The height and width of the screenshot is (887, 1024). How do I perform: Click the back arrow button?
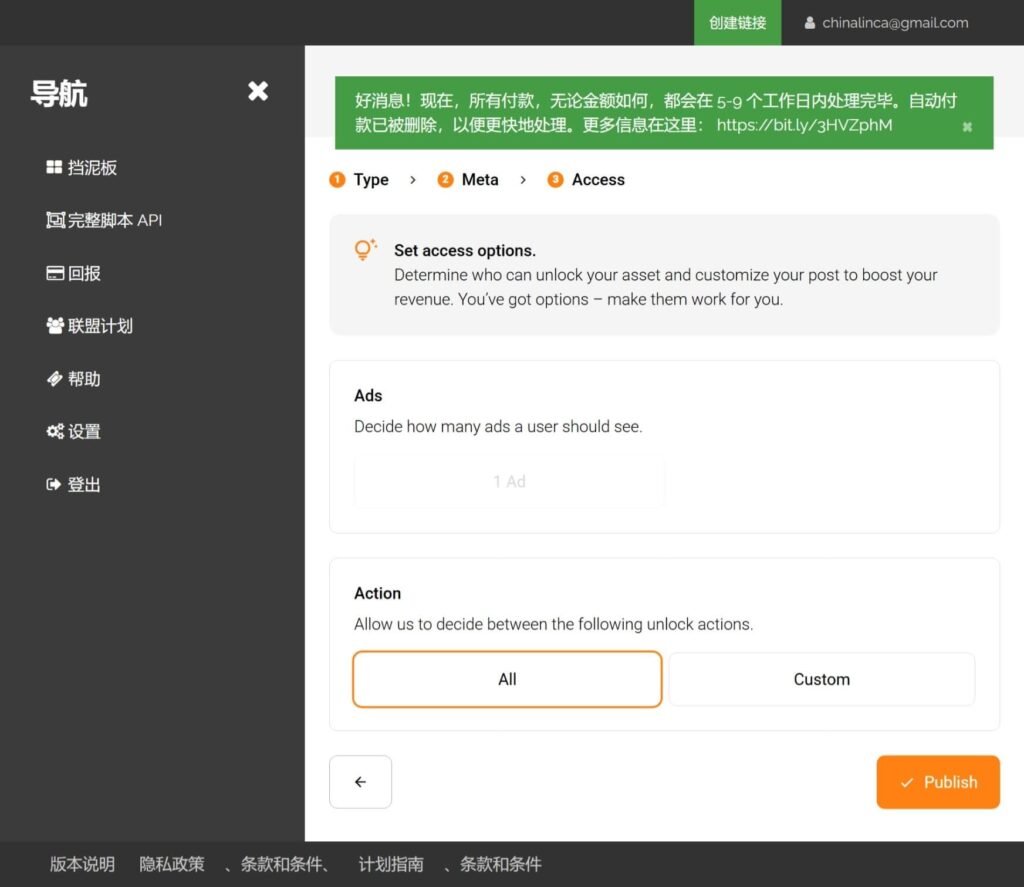(360, 782)
